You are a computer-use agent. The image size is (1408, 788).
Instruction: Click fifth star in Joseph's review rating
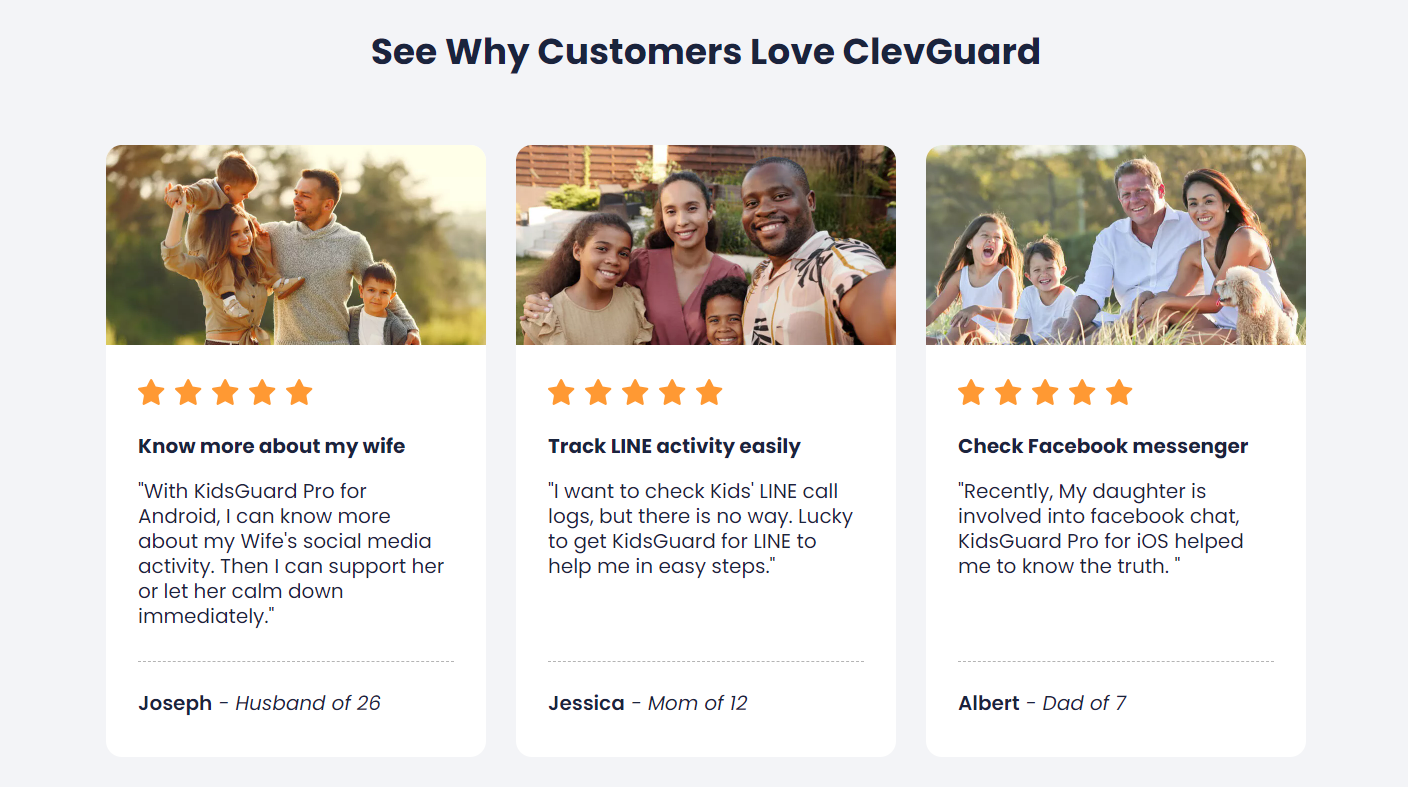tap(299, 393)
